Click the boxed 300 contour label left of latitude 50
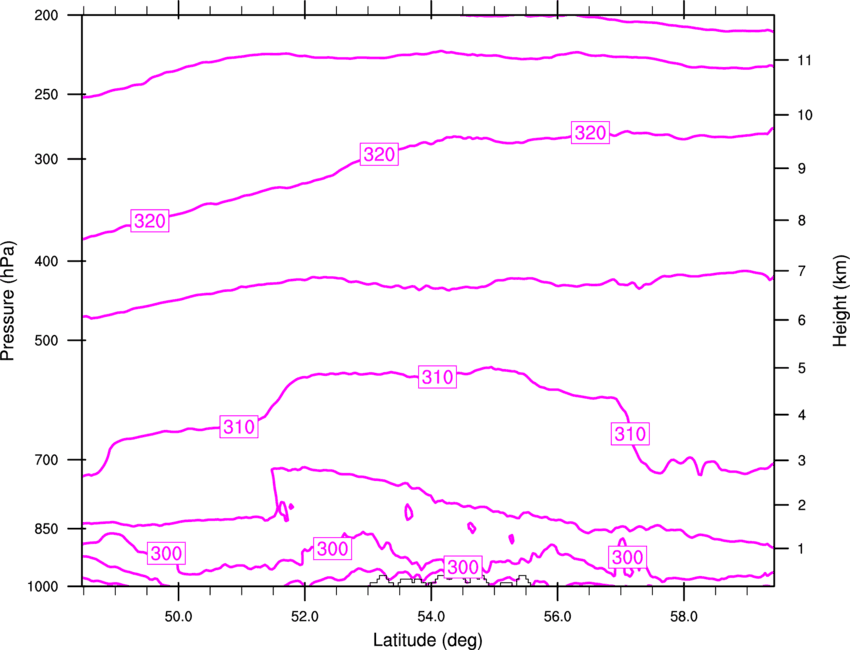Viewport: 850px width, 650px height. (166, 554)
